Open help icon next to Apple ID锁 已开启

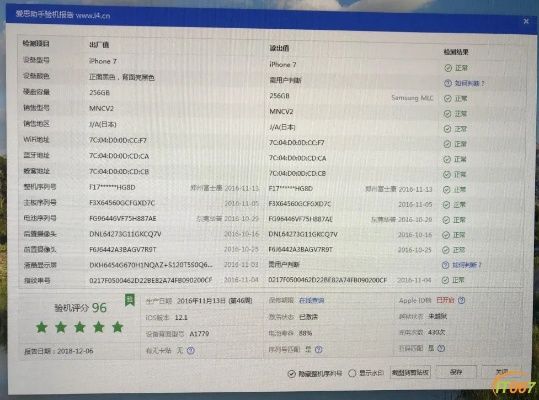[462, 300]
